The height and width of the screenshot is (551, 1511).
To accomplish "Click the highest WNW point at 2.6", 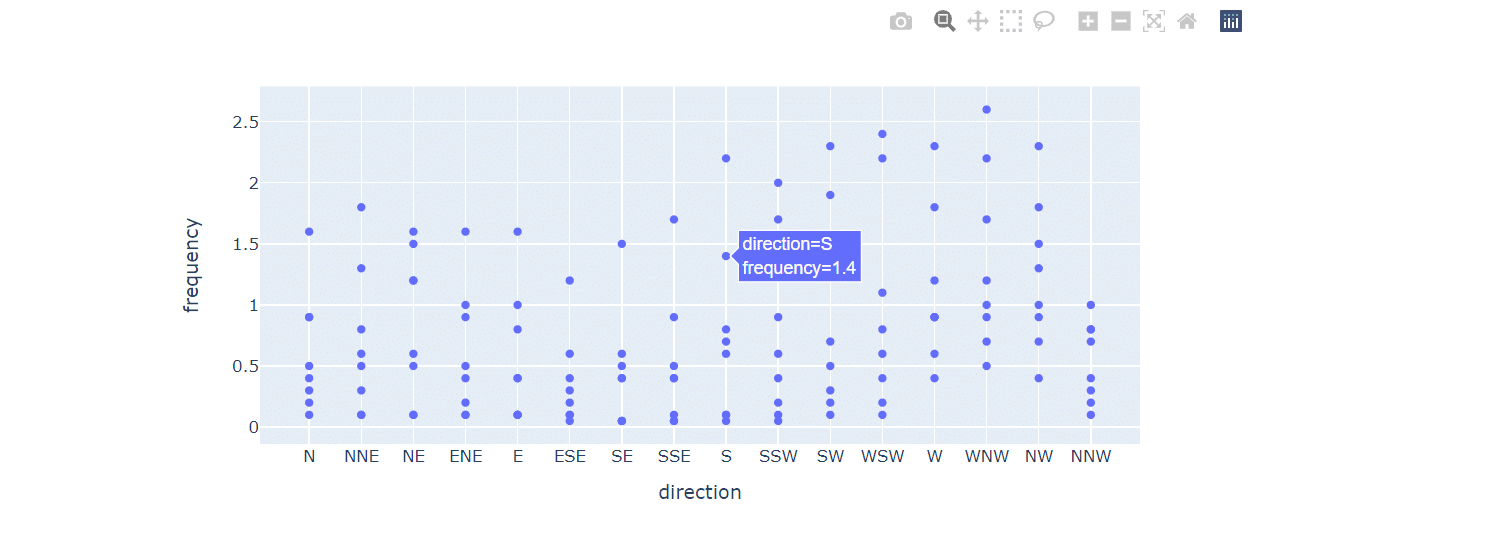I will coord(987,110).
